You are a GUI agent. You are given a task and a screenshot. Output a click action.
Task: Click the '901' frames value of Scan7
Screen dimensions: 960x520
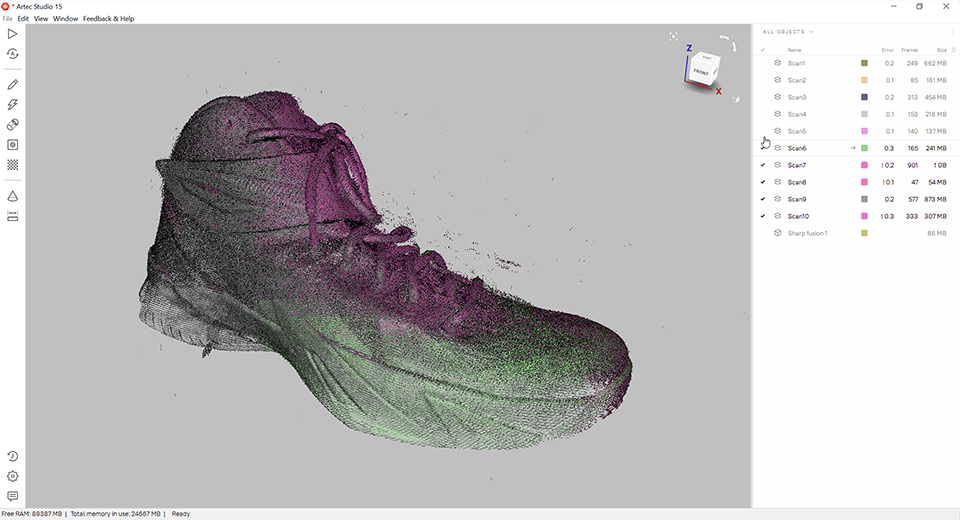[912, 165]
